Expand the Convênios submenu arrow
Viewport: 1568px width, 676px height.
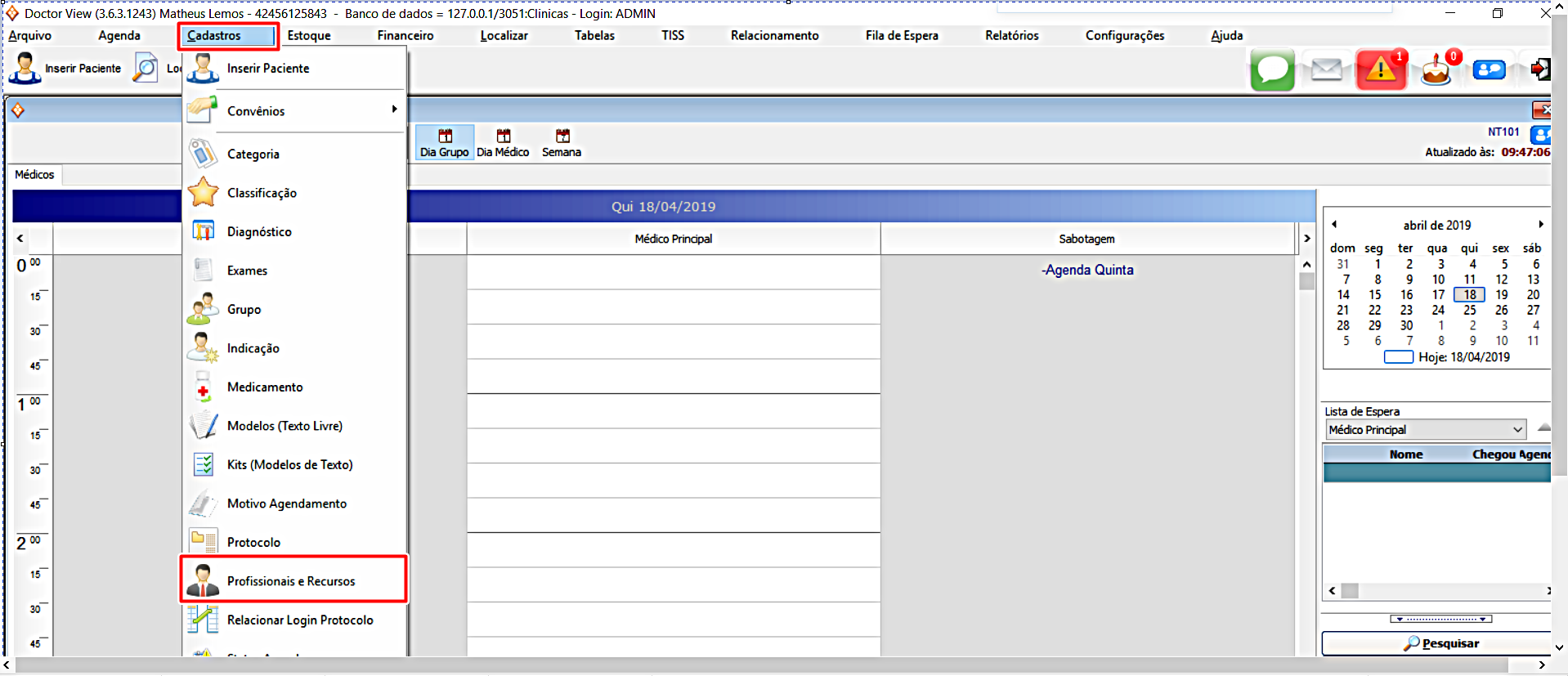394,110
